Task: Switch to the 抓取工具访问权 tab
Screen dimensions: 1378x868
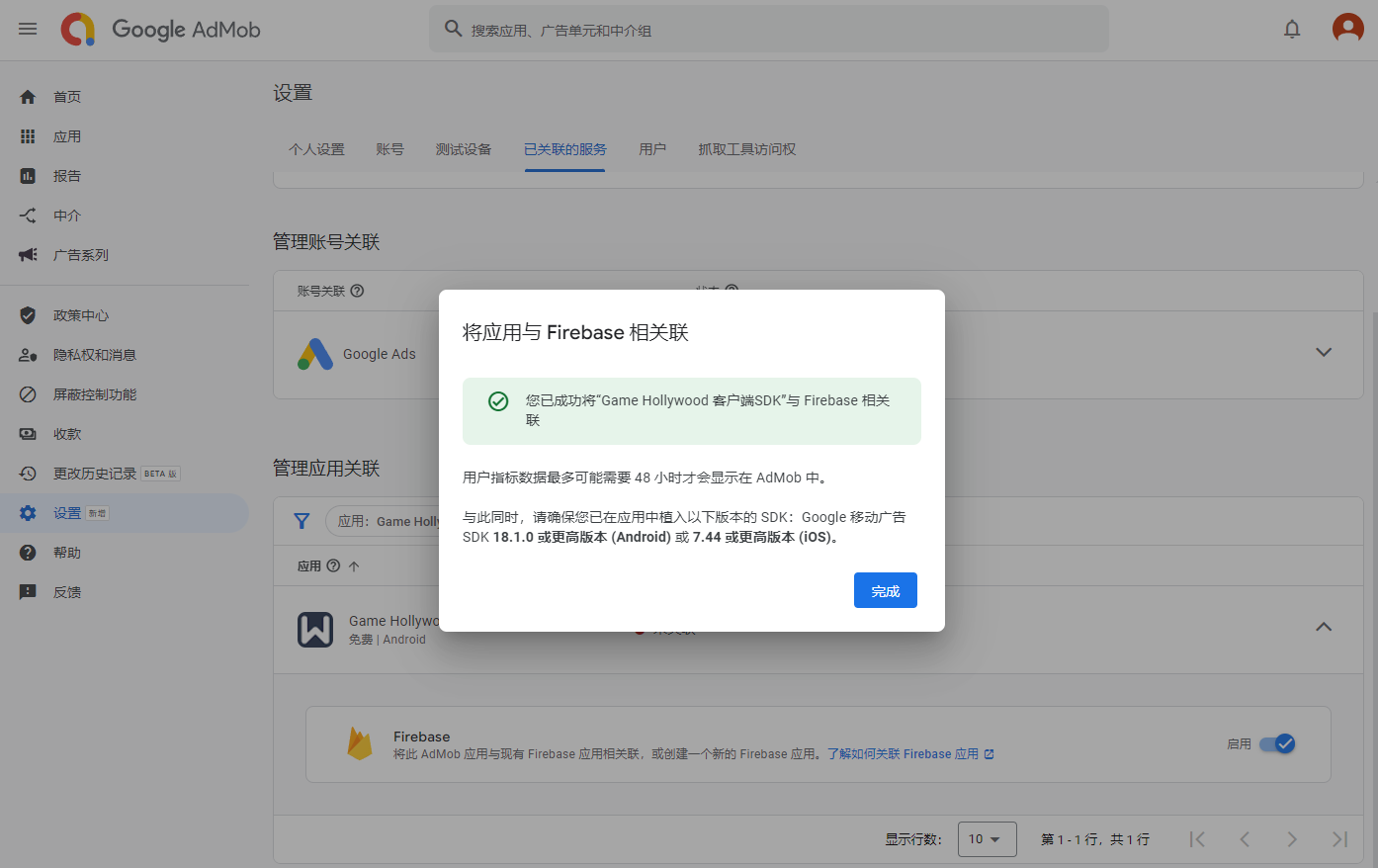Action: pyautogui.click(x=746, y=149)
